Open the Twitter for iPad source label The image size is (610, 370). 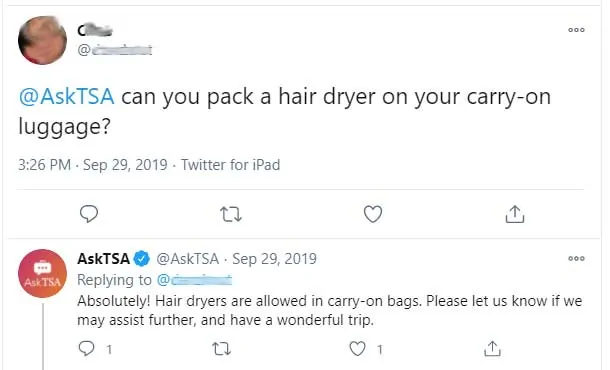(230, 165)
